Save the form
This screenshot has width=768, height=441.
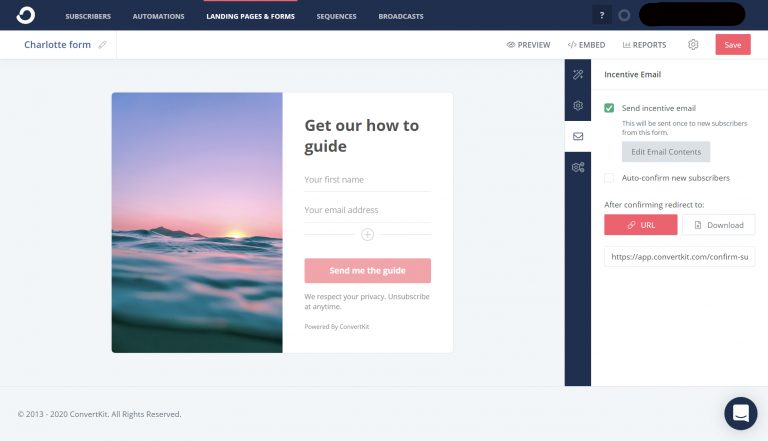[x=733, y=45]
